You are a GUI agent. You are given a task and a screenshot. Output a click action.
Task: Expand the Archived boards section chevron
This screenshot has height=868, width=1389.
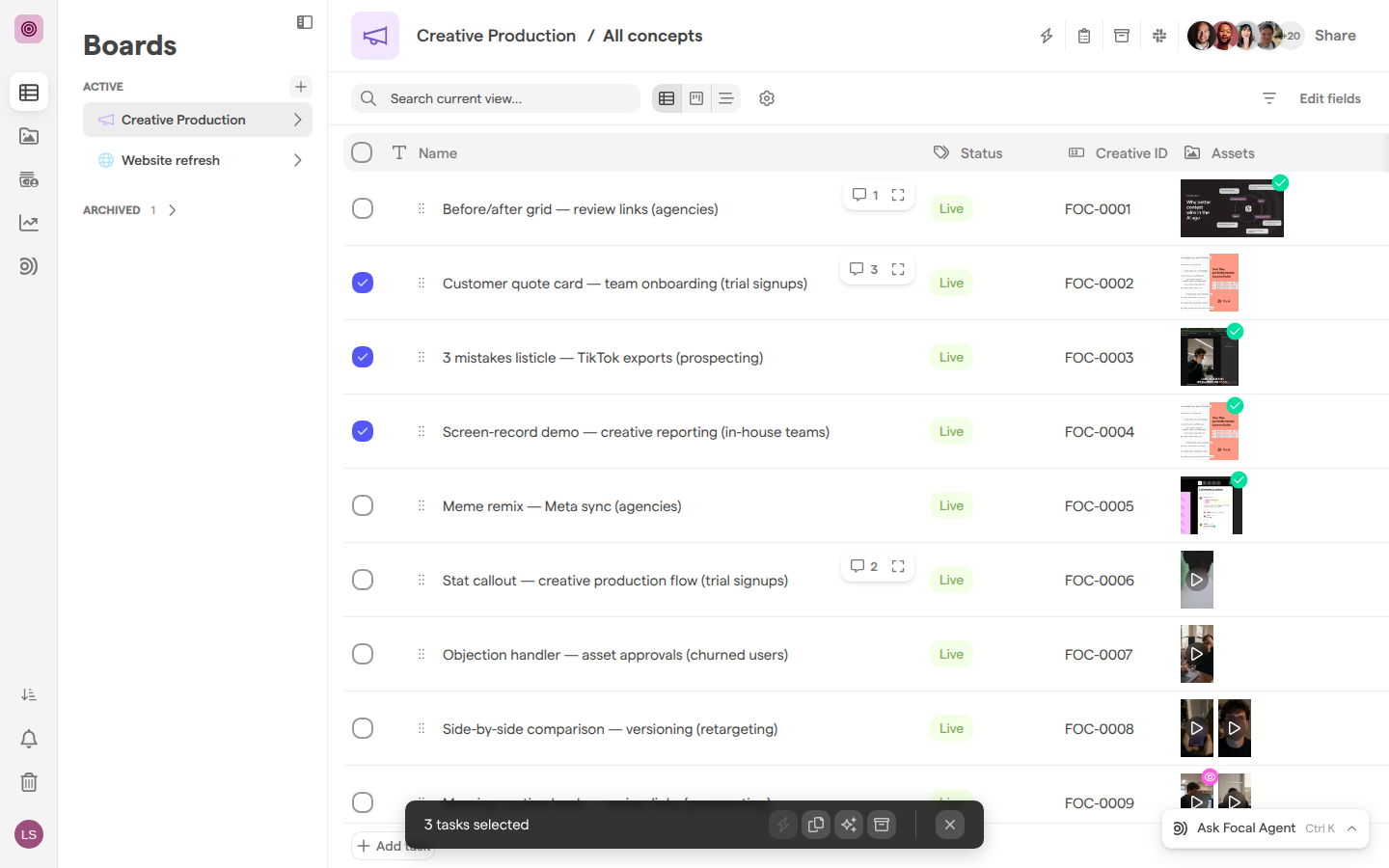click(173, 210)
